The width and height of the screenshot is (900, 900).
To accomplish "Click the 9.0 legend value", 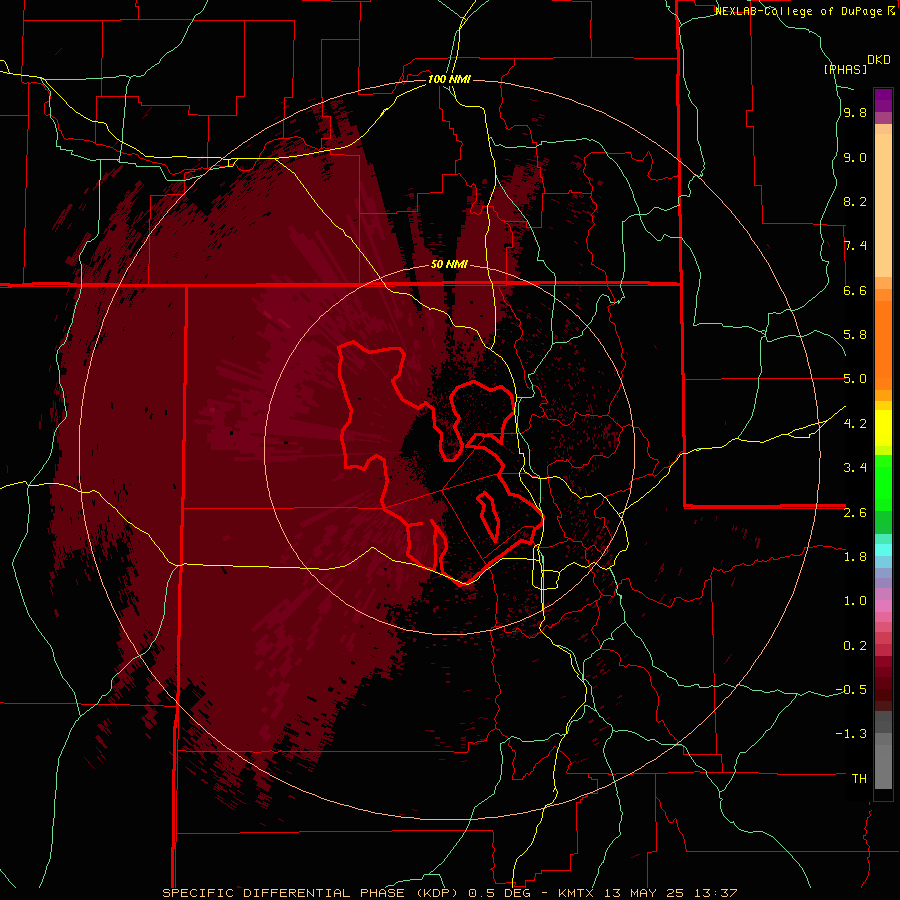I will [855, 157].
